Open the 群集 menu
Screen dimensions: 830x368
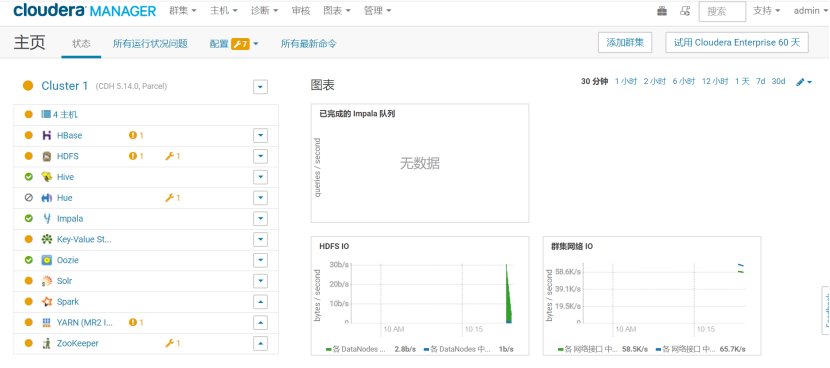(183, 11)
